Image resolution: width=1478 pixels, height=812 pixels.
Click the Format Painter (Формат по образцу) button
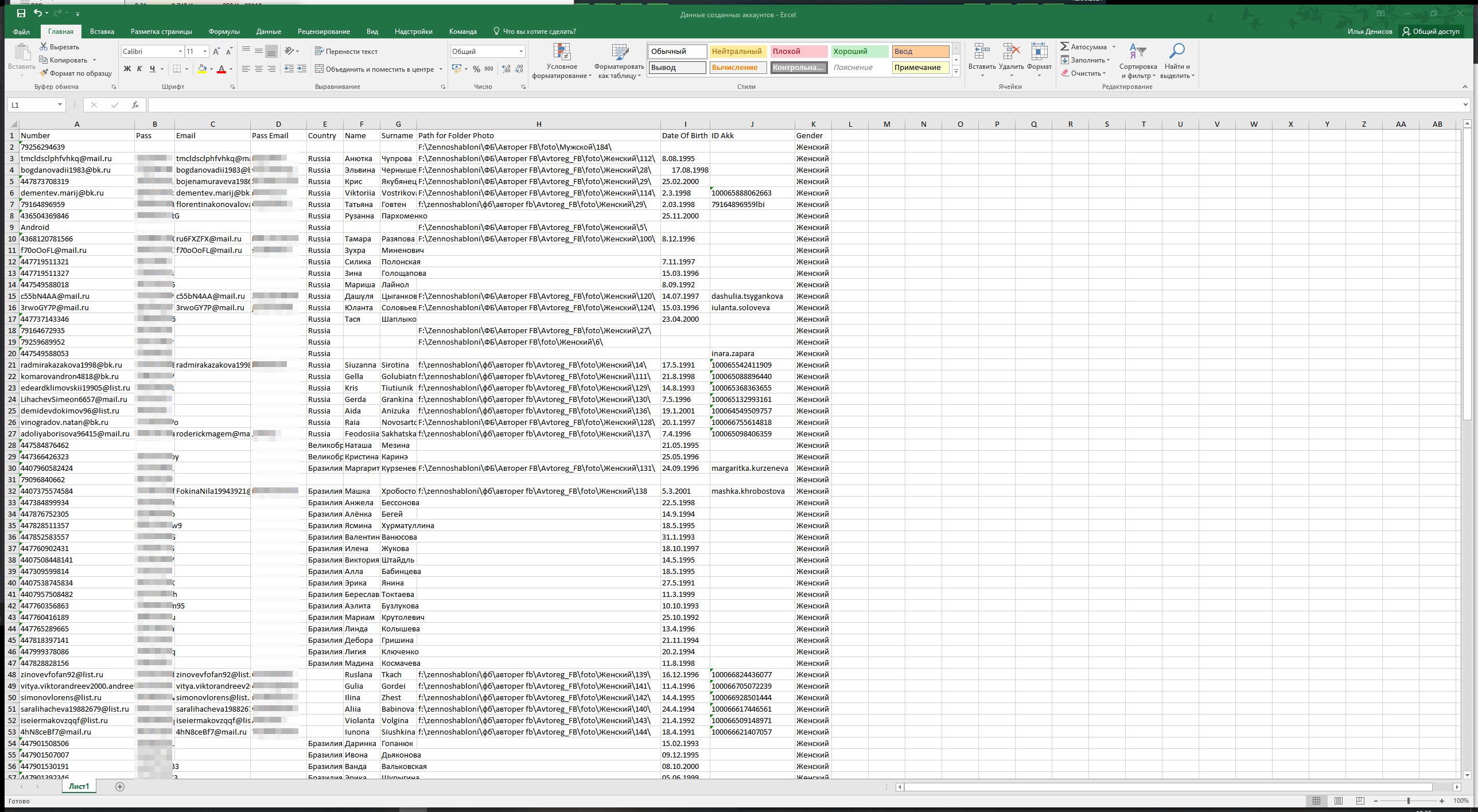click(75, 73)
